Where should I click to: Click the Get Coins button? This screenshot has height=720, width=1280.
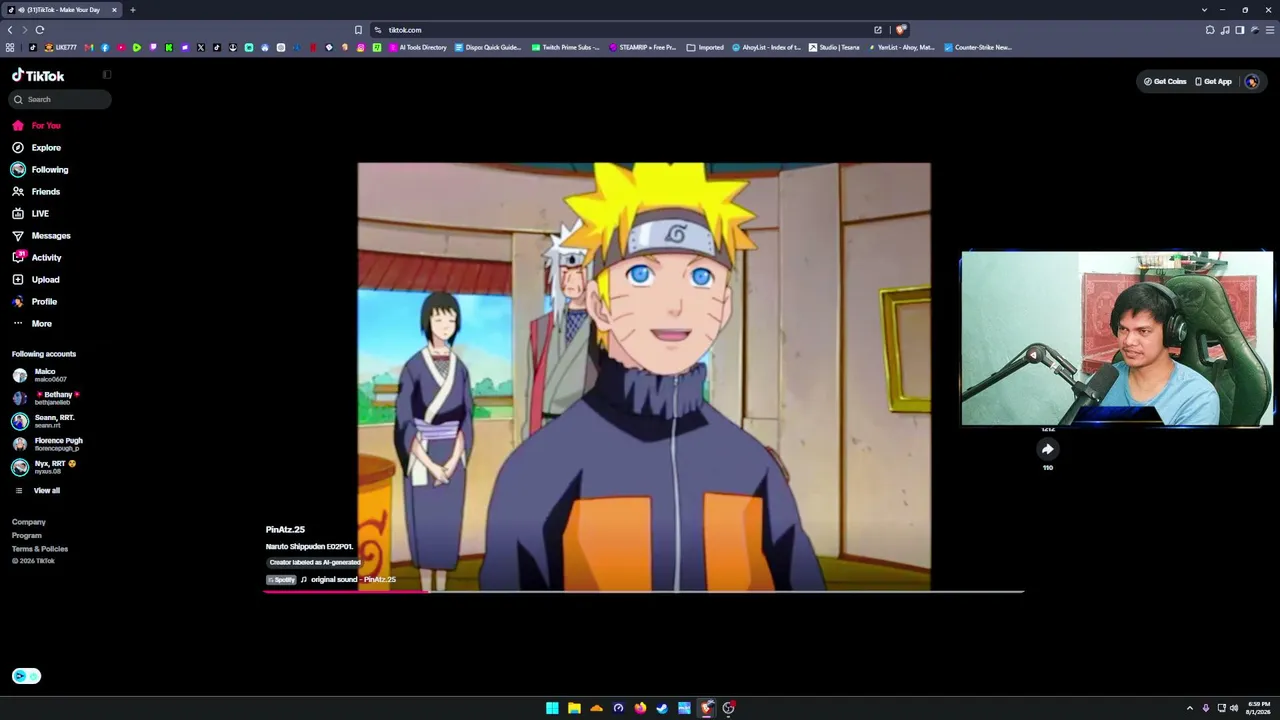click(x=1165, y=81)
